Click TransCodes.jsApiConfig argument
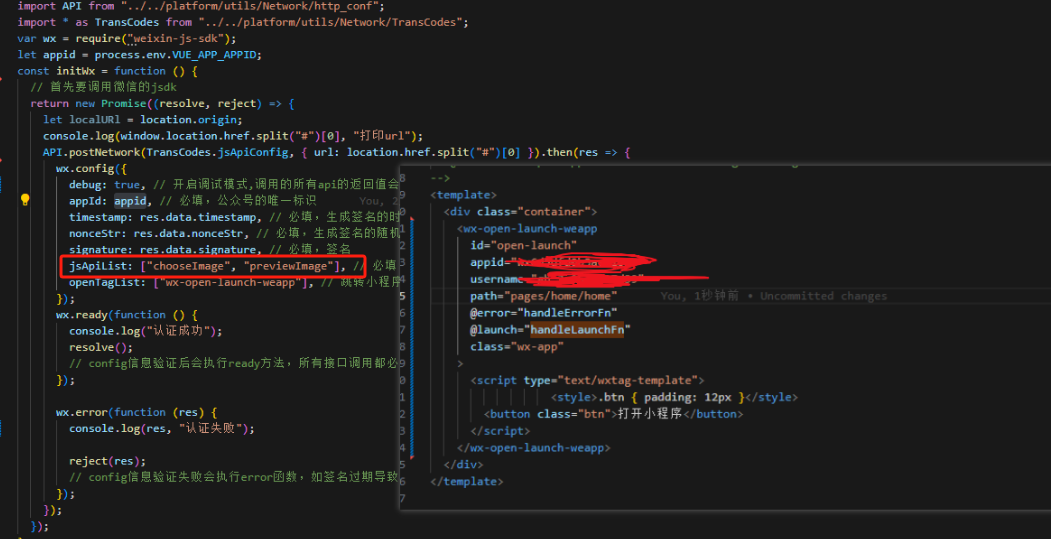 (218, 152)
